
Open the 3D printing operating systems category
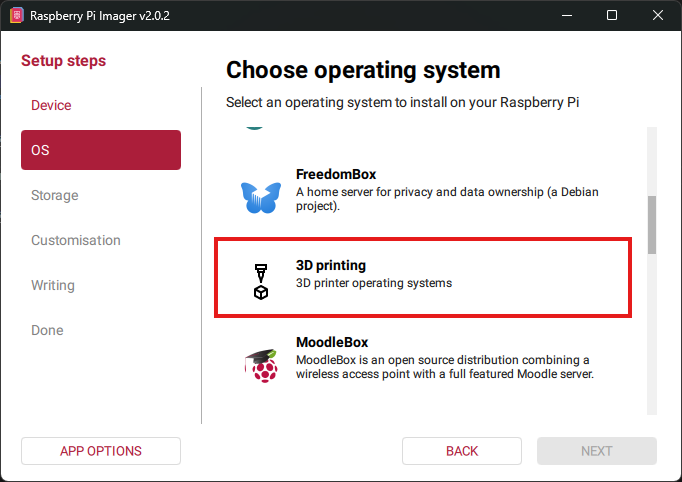[422, 277]
